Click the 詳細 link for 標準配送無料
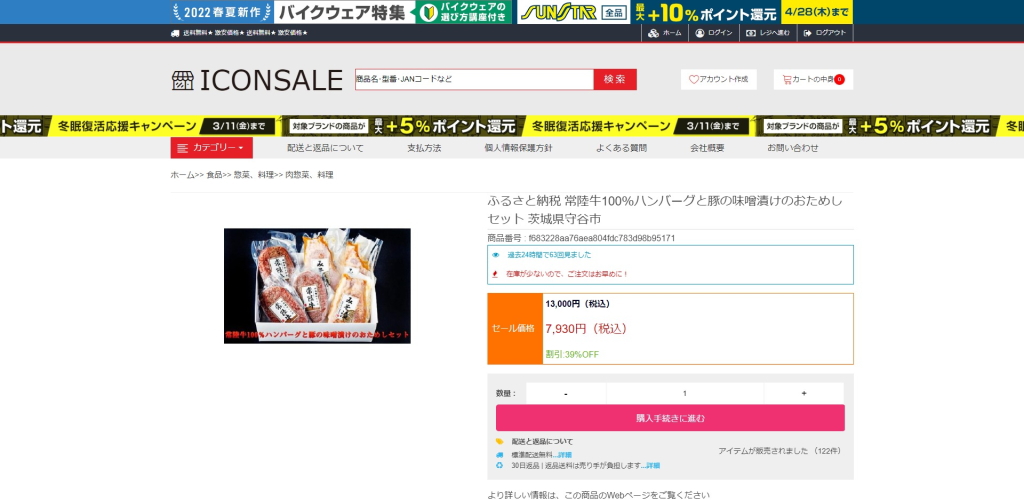Viewport: 1024px width, 500px height. [564, 455]
